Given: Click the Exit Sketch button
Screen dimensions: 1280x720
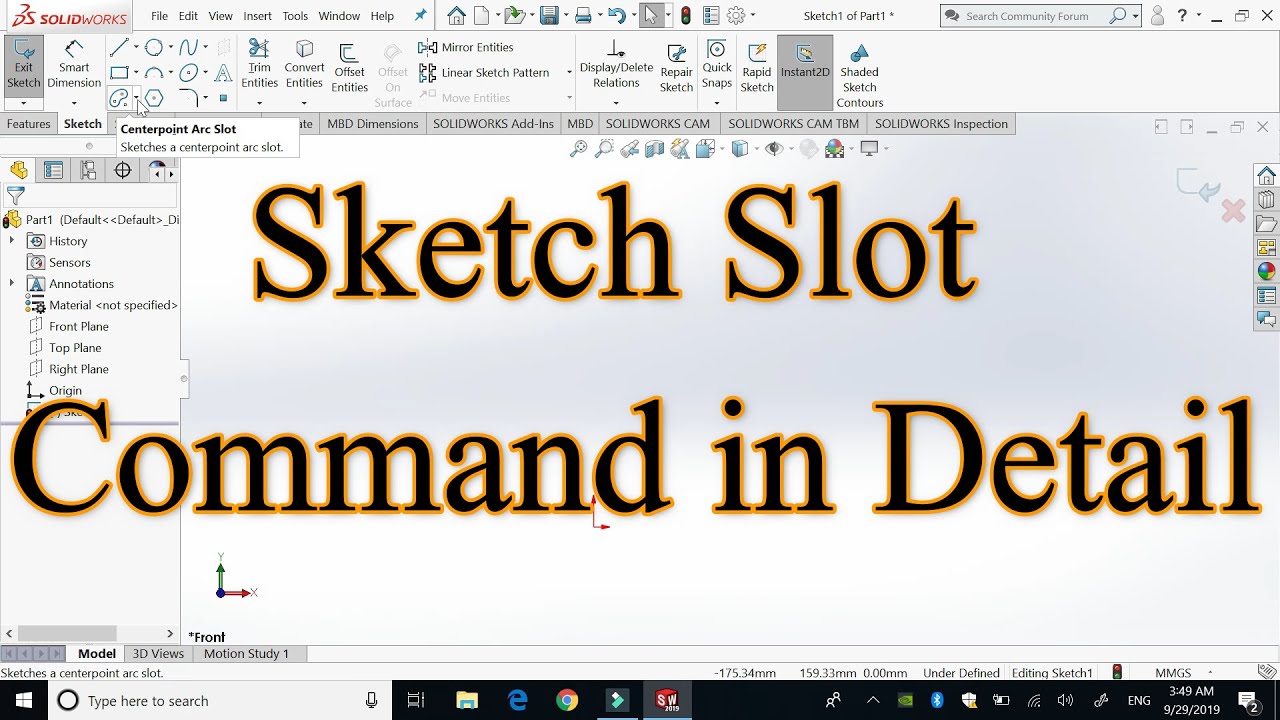Looking at the screenshot, I should point(23,65).
